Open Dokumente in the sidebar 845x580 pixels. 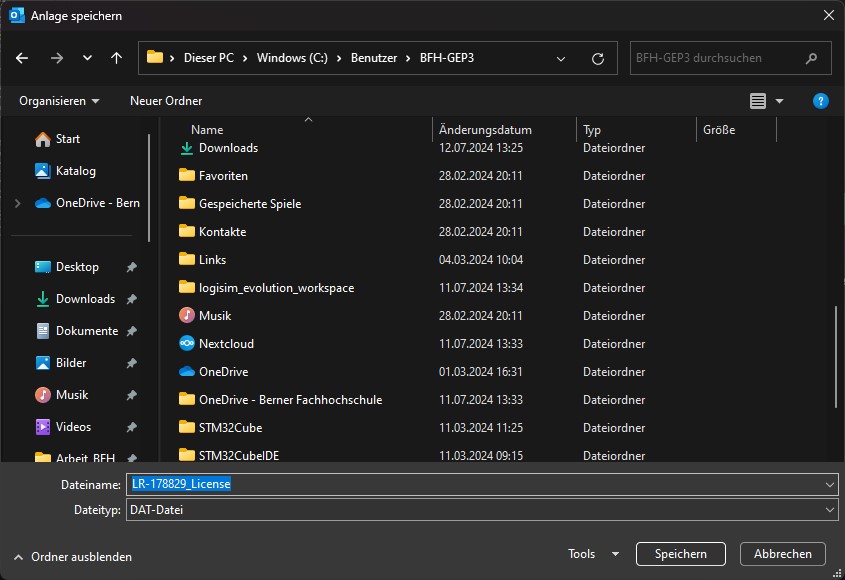tap(76, 331)
